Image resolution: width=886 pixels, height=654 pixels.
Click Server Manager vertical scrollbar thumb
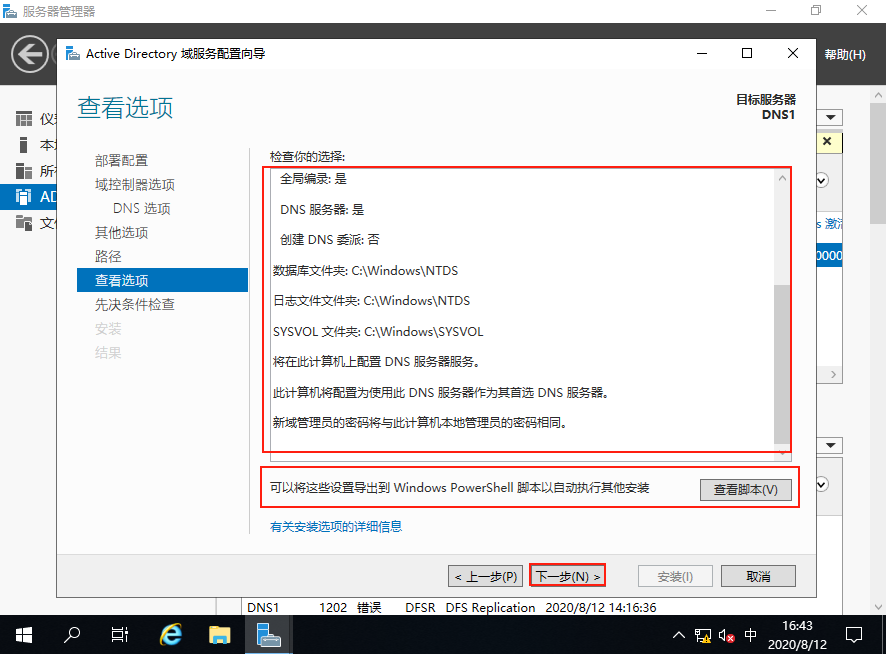click(878, 163)
